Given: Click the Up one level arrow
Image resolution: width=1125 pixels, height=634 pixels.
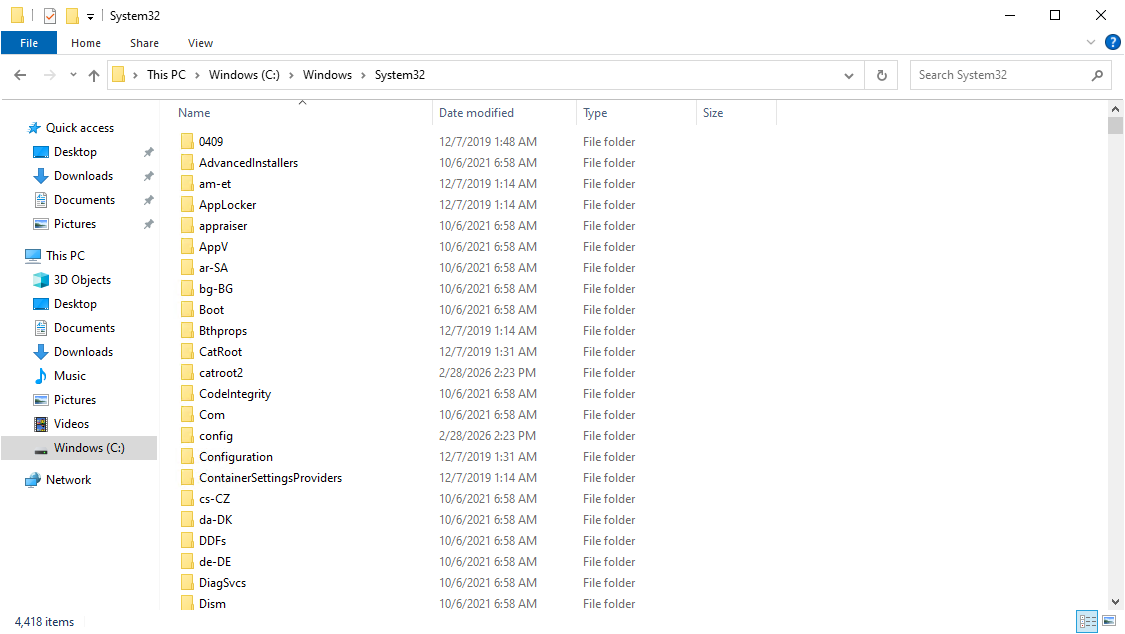Looking at the screenshot, I should [x=94, y=75].
